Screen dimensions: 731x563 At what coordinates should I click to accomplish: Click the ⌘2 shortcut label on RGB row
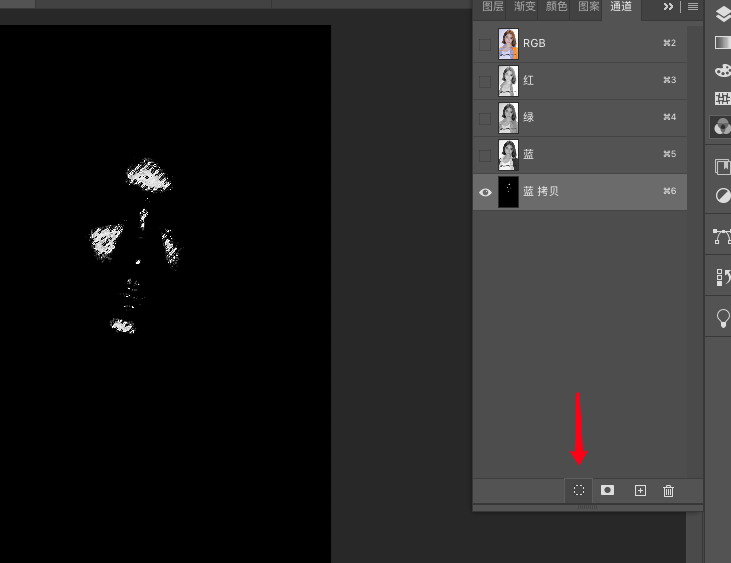(x=669, y=43)
